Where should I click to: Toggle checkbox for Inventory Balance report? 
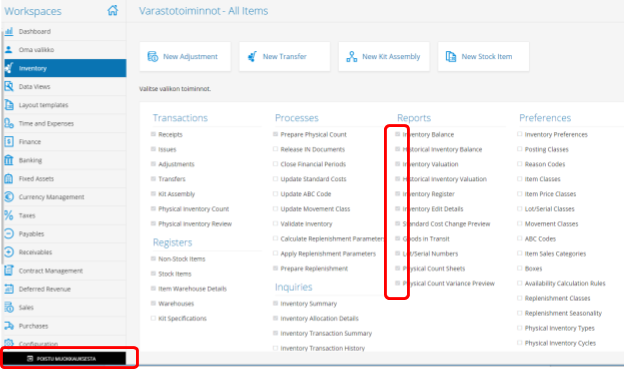[397, 134]
